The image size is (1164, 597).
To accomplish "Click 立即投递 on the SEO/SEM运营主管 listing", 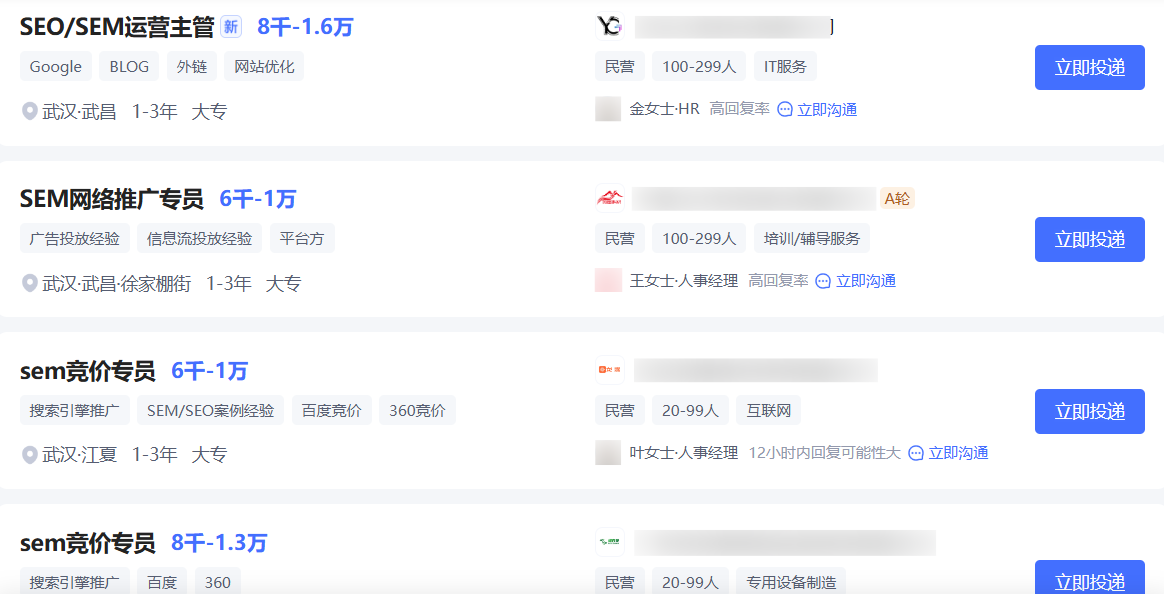I will (x=1089, y=67).
